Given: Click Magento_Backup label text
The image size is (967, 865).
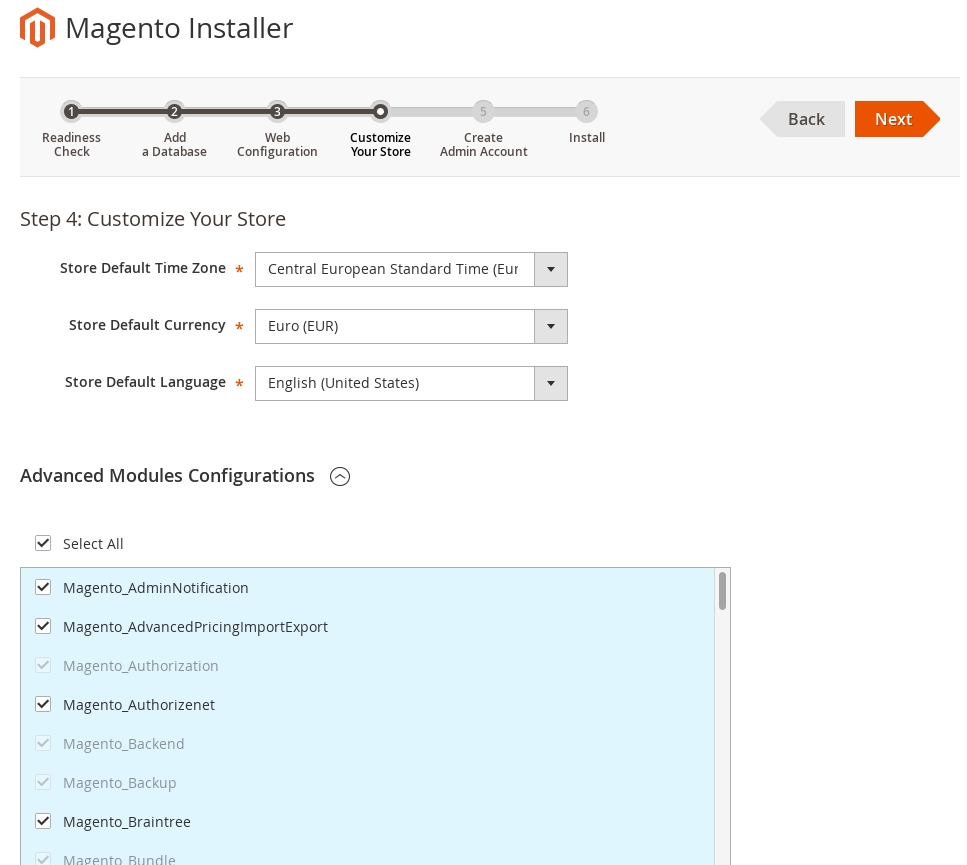Looking at the screenshot, I should pos(120,783).
